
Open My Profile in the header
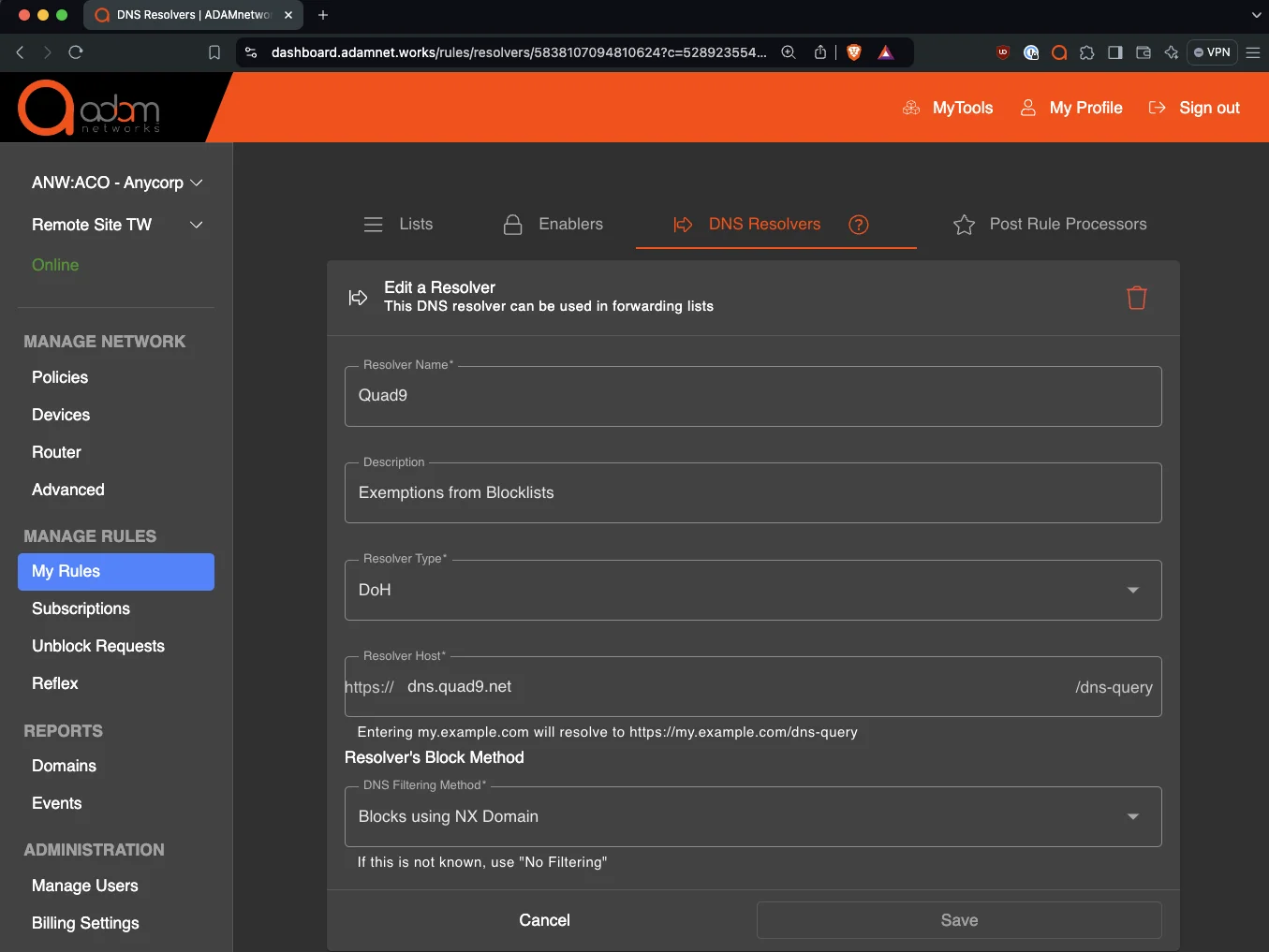coord(1071,108)
